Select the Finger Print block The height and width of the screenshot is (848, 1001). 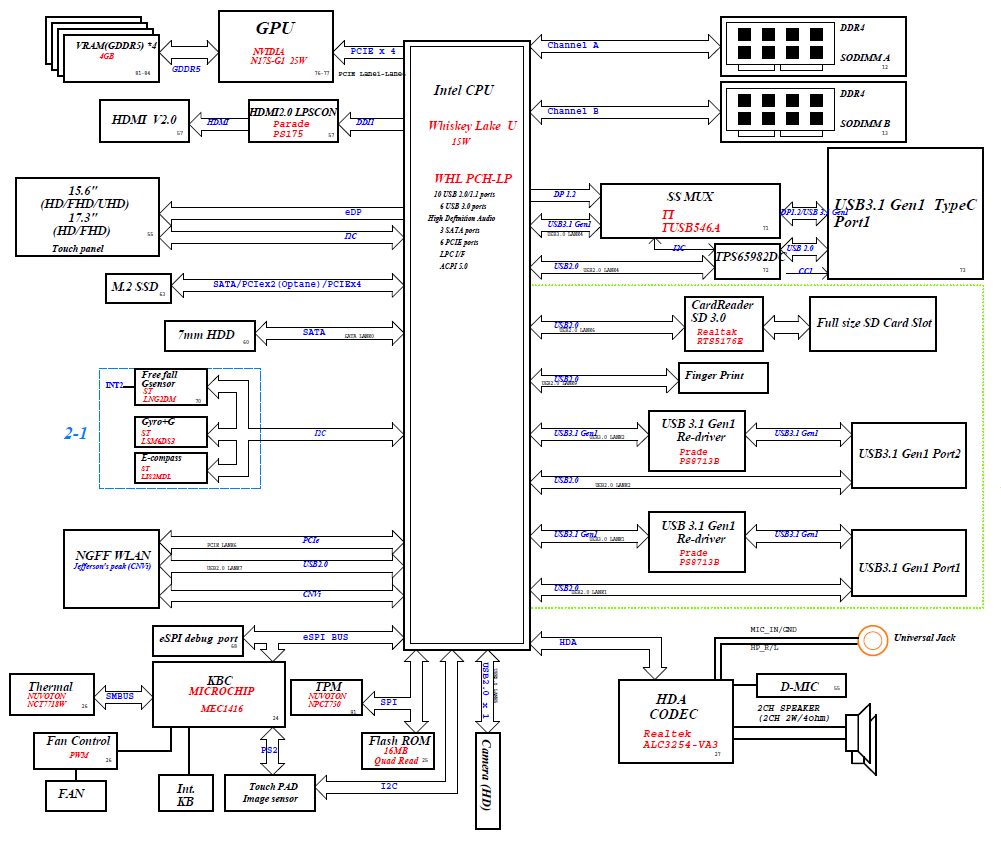(x=725, y=377)
